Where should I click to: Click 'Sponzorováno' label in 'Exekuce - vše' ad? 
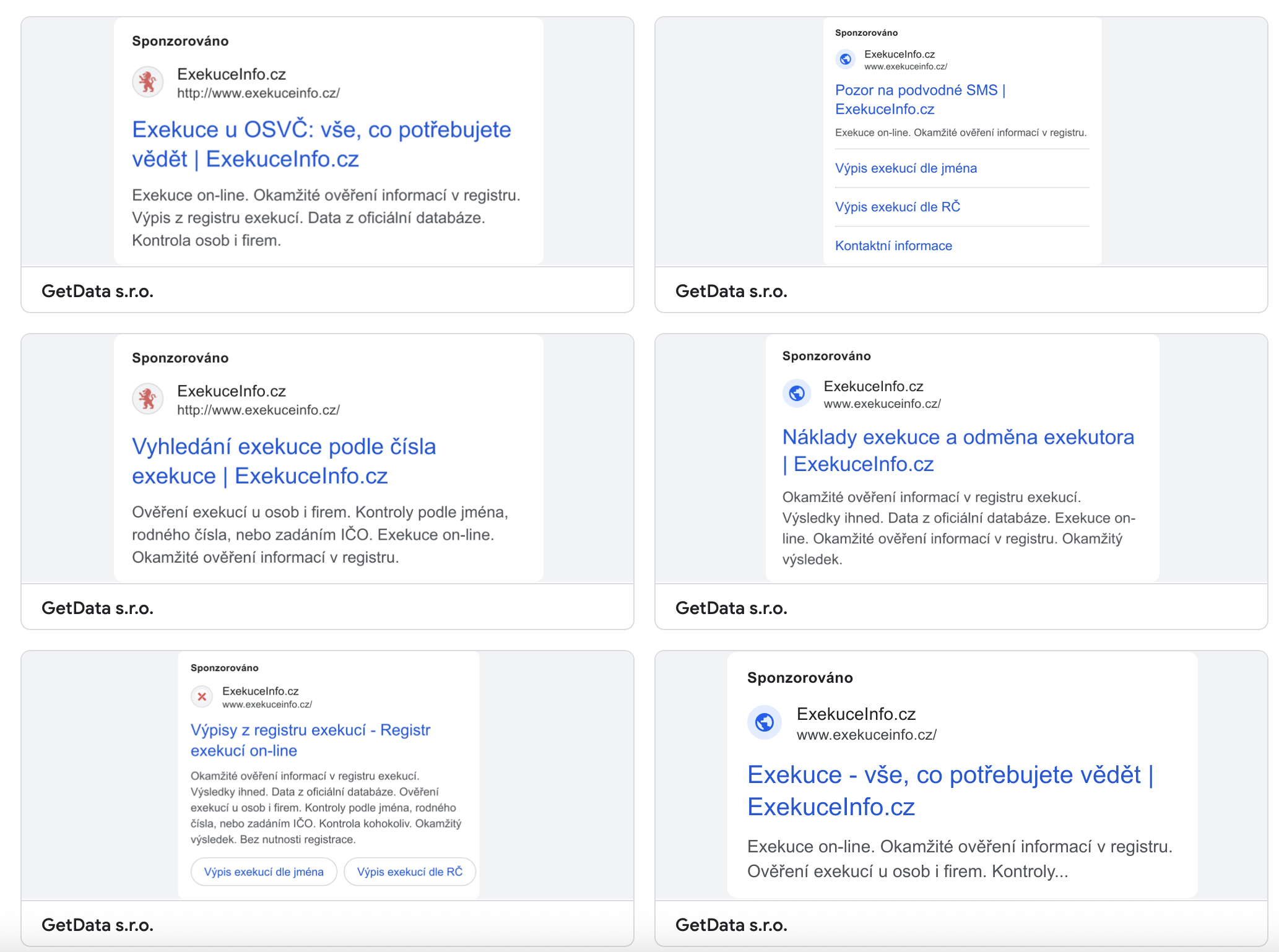(800, 678)
